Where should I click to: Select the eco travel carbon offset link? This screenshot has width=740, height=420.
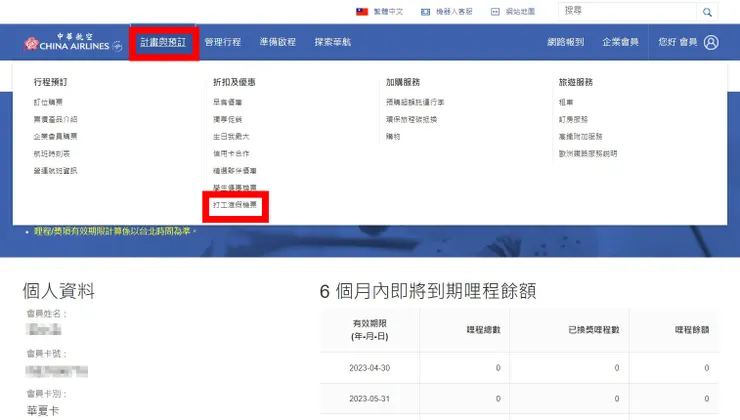(412, 119)
